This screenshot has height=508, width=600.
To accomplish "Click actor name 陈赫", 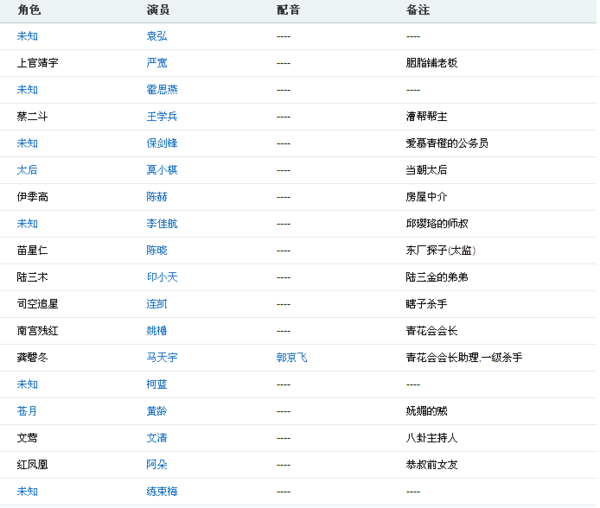I will click(x=157, y=197).
